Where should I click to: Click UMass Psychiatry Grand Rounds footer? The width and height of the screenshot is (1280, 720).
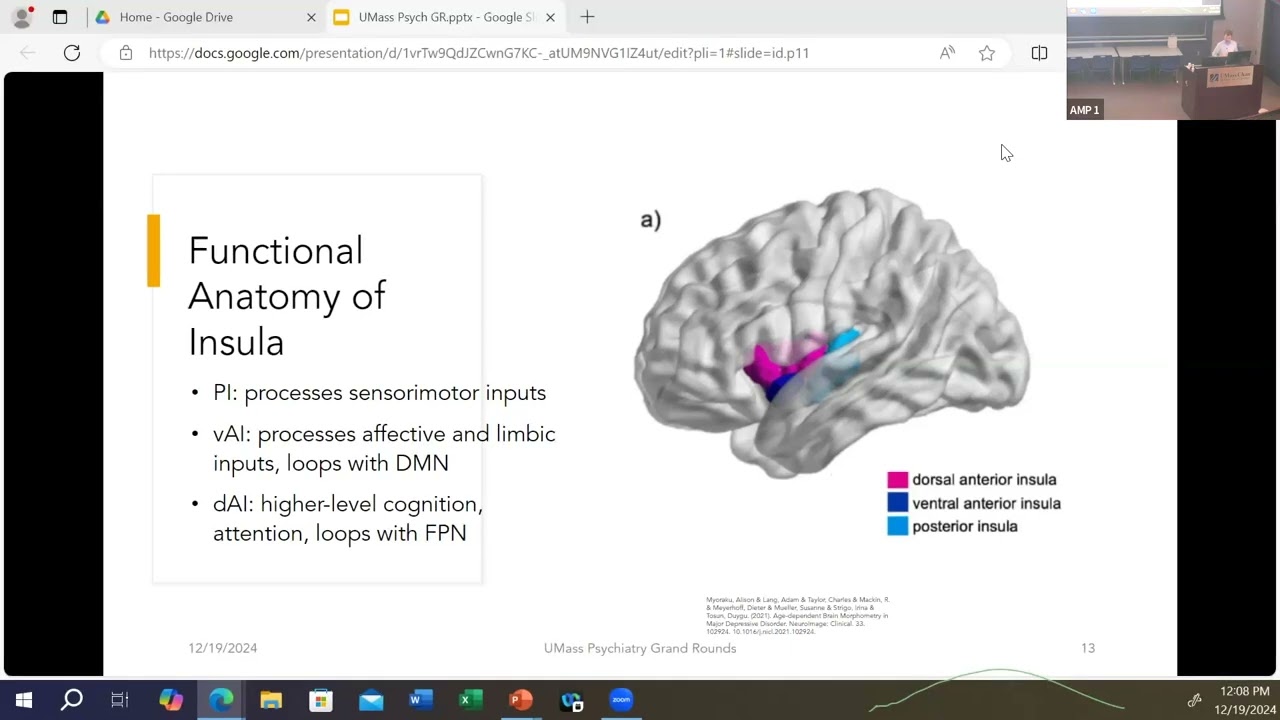(640, 648)
